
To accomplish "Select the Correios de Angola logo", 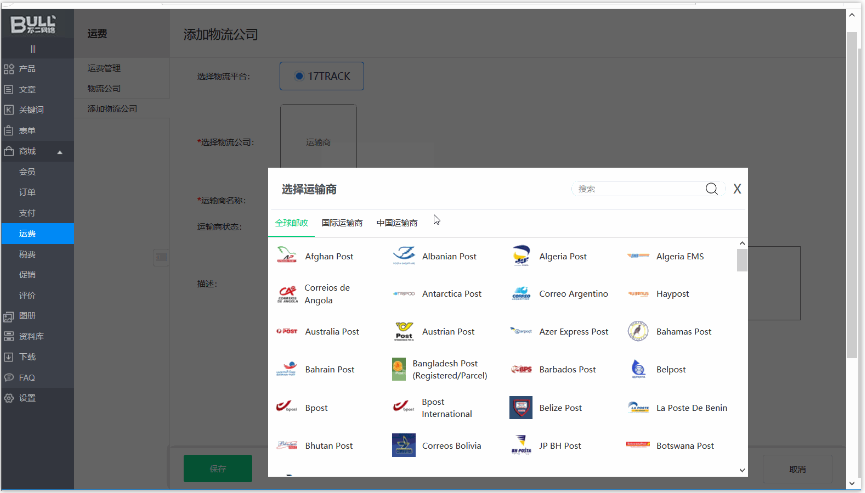I will click(287, 294).
